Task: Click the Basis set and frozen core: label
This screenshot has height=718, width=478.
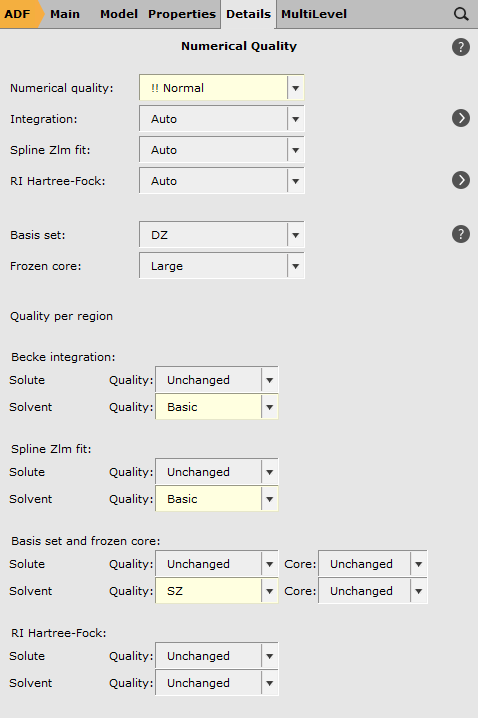Action: (x=86, y=541)
